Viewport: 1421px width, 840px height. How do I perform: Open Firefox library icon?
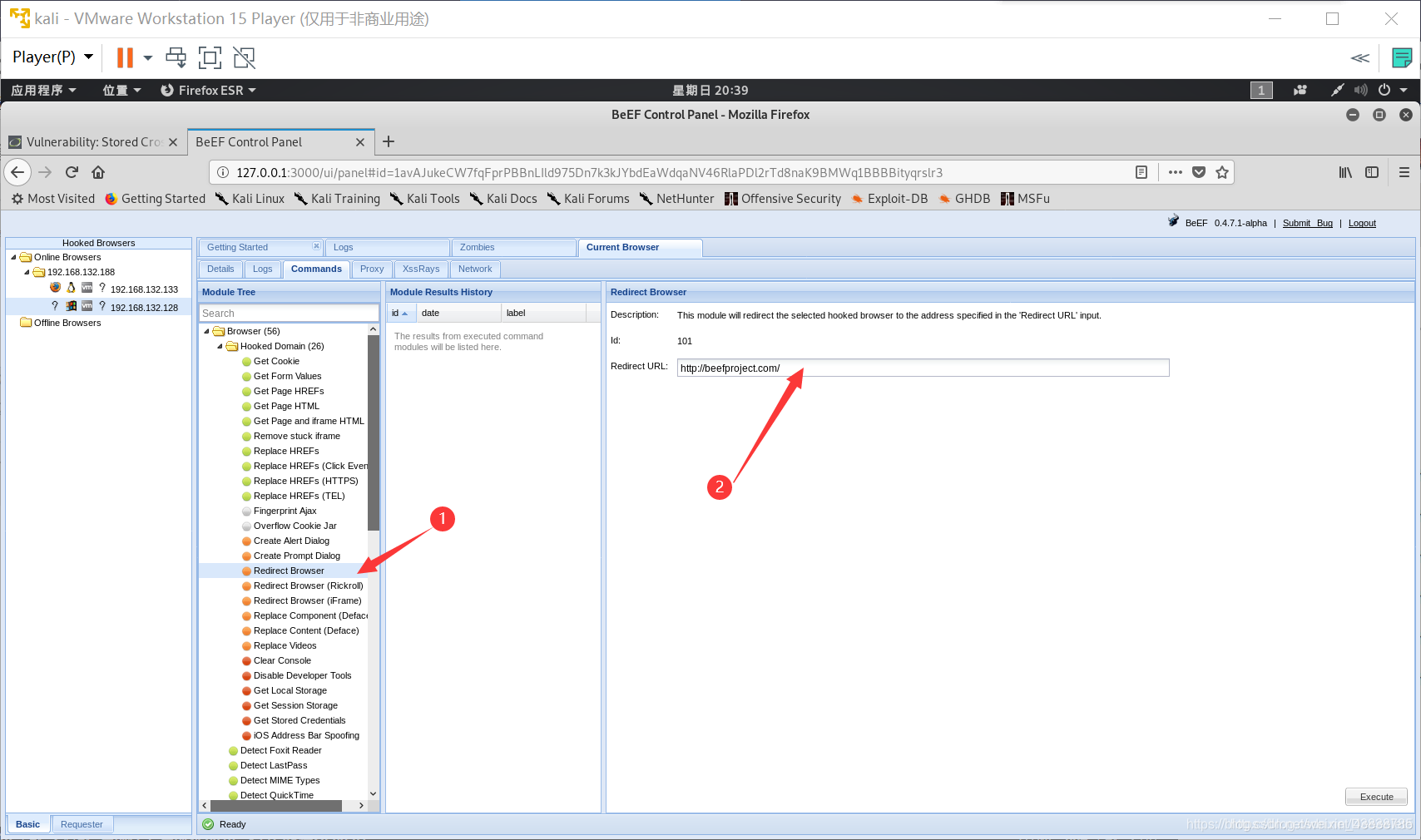[x=1345, y=172]
